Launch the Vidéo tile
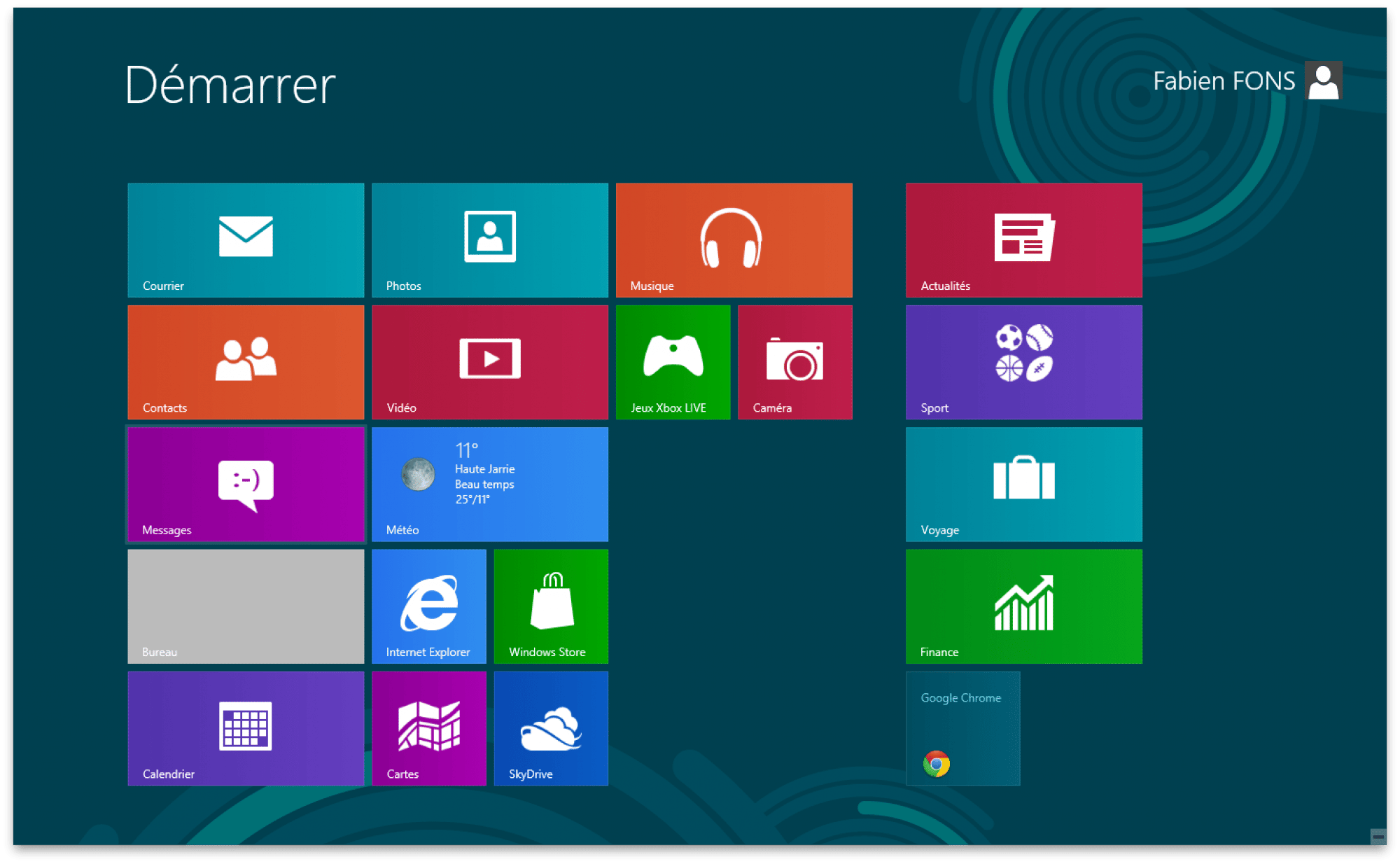The image size is (1400, 864). (490, 362)
